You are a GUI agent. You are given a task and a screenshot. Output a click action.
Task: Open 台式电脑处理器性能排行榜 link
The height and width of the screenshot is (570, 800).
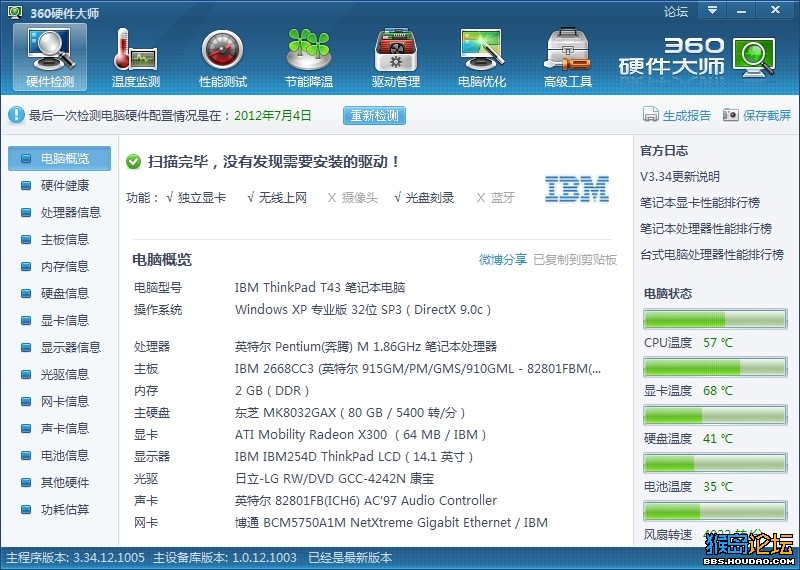click(x=712, y=254)
